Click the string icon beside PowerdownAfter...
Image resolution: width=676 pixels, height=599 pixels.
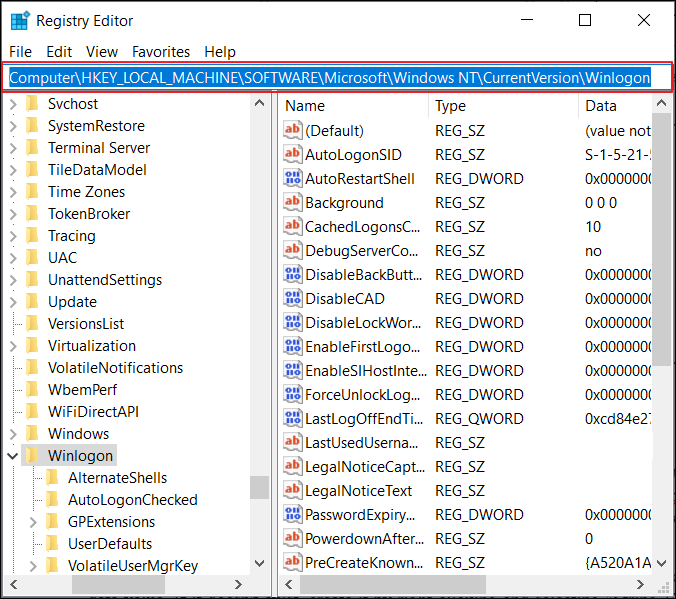pos(293,538)
